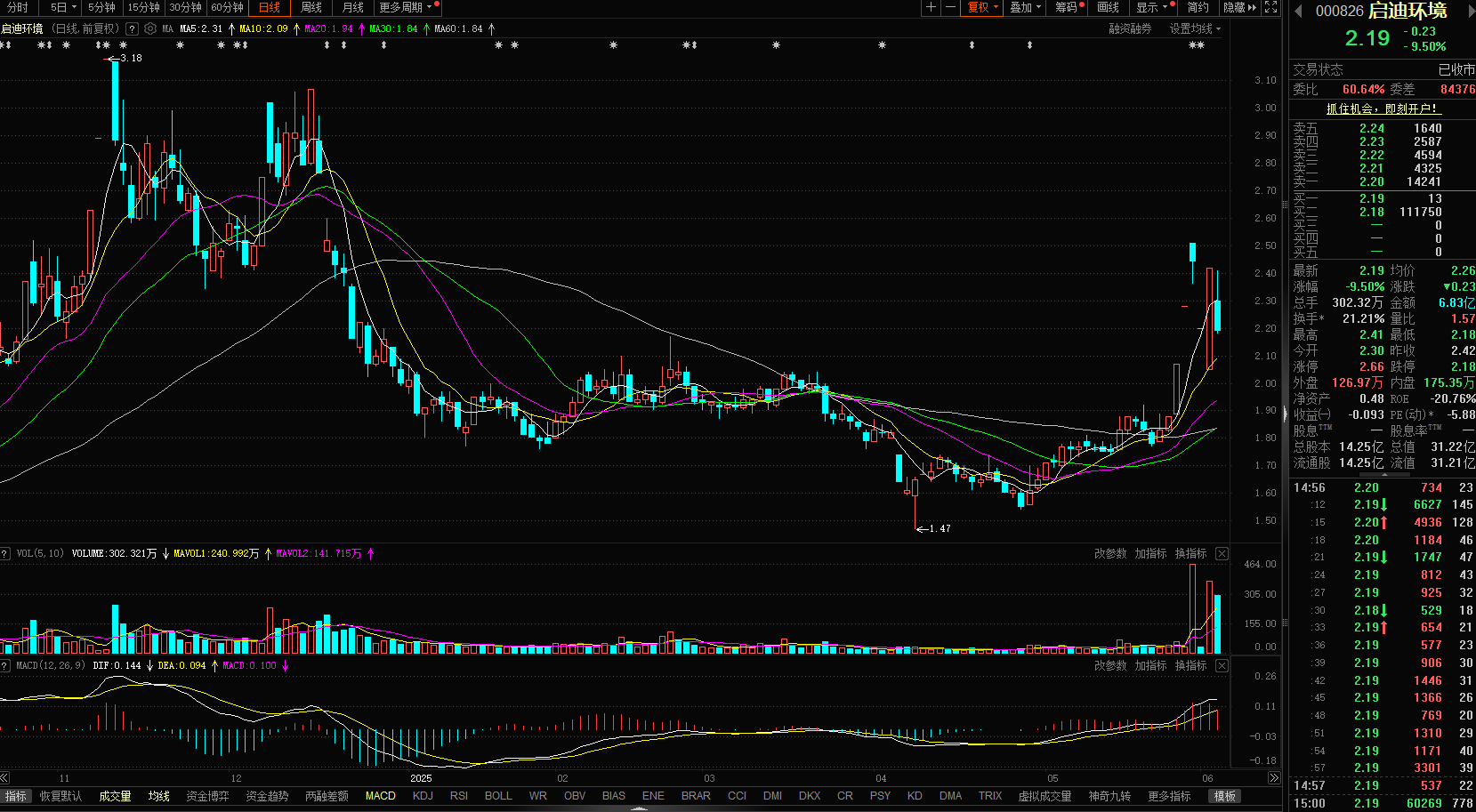Expand hidden panel via 隐藏 arrows
The height and width of the screenshot is (812, 1476).
[x=1240, y=7]
